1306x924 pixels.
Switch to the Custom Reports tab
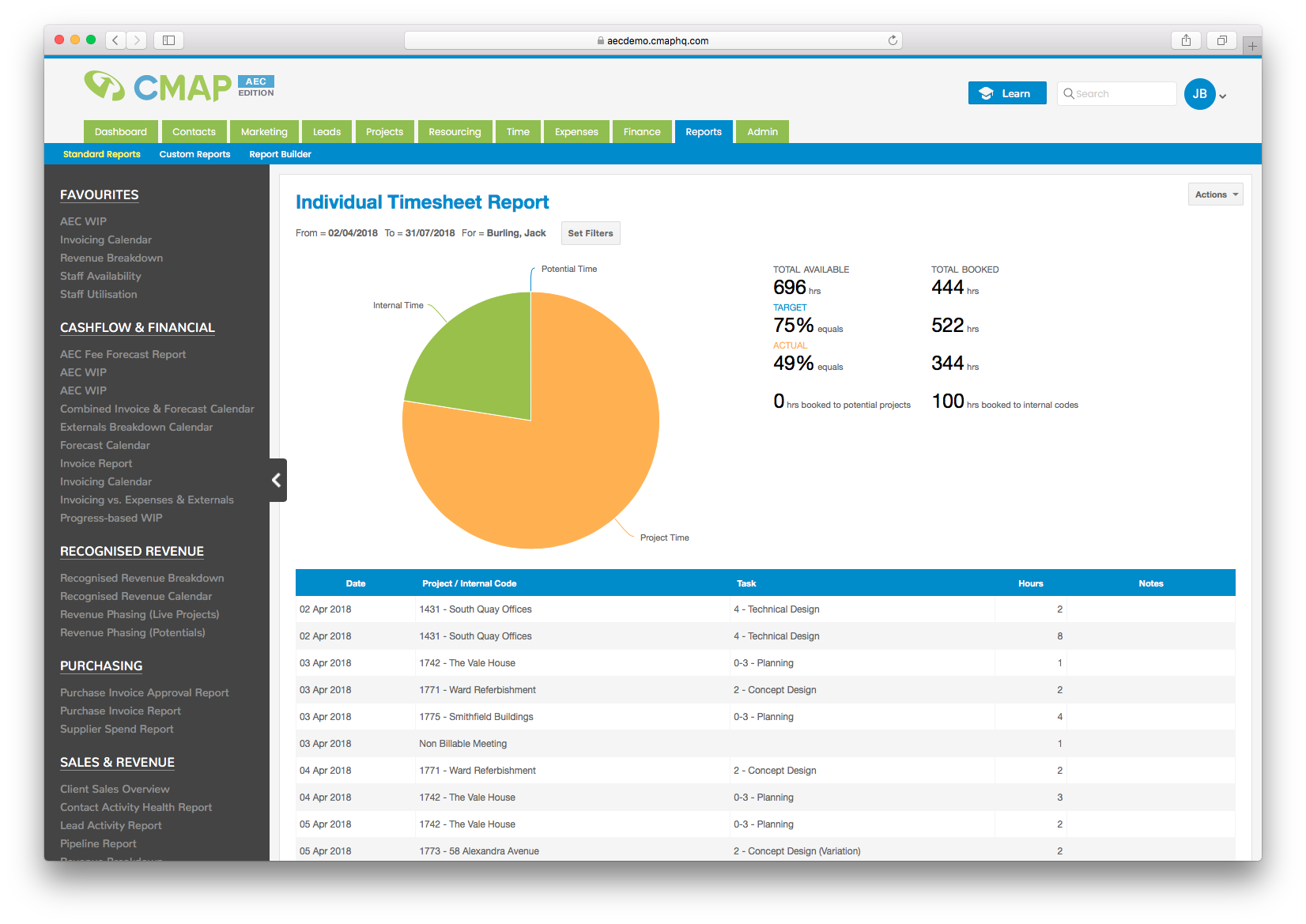point(194,154)
